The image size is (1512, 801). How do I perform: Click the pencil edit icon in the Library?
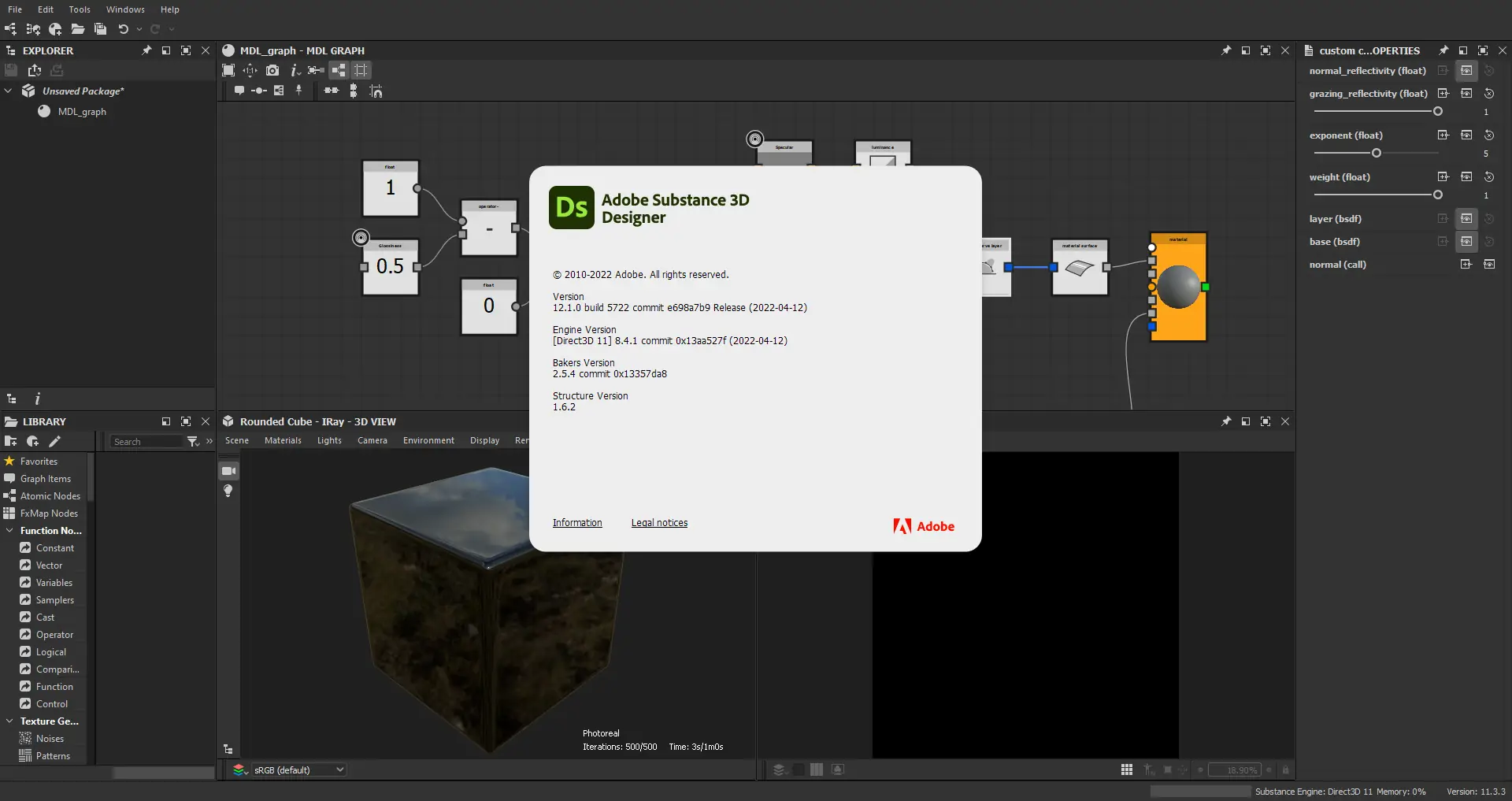[54, 441]
